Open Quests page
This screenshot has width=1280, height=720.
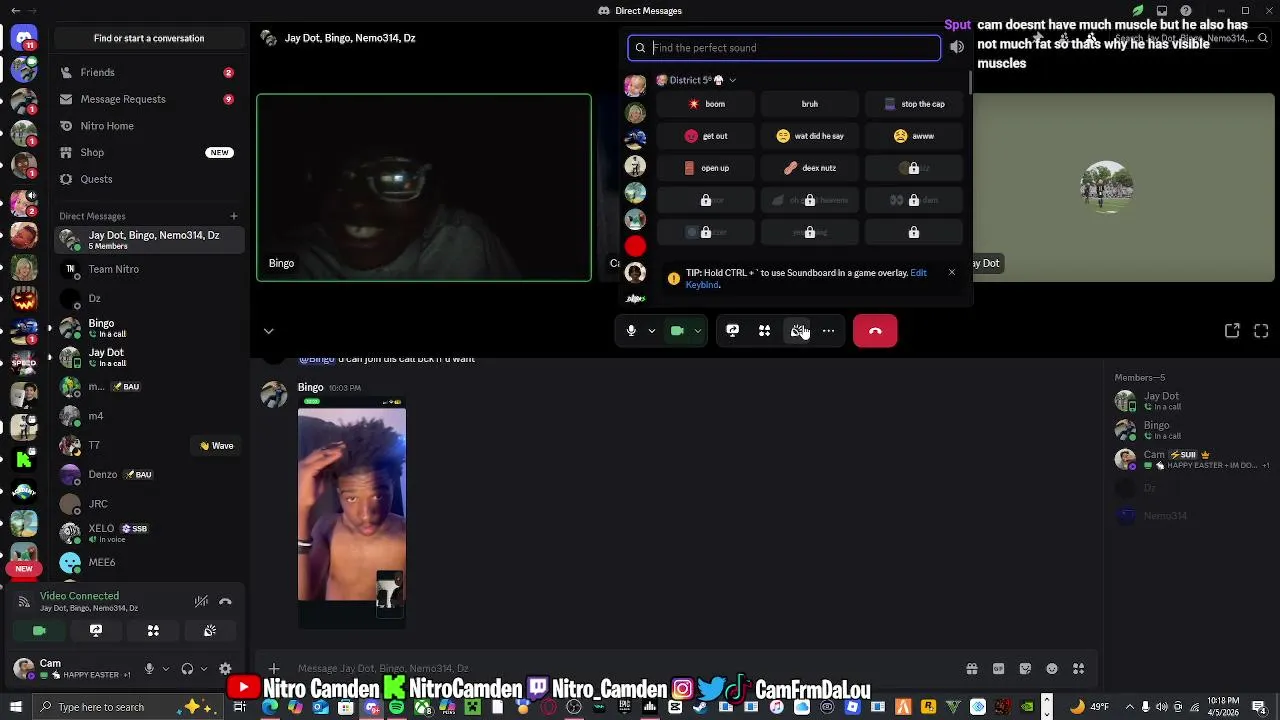(149, 179)
